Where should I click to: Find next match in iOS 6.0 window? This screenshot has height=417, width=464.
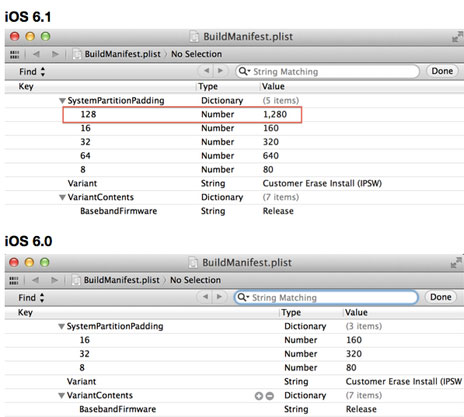point(219,297)
